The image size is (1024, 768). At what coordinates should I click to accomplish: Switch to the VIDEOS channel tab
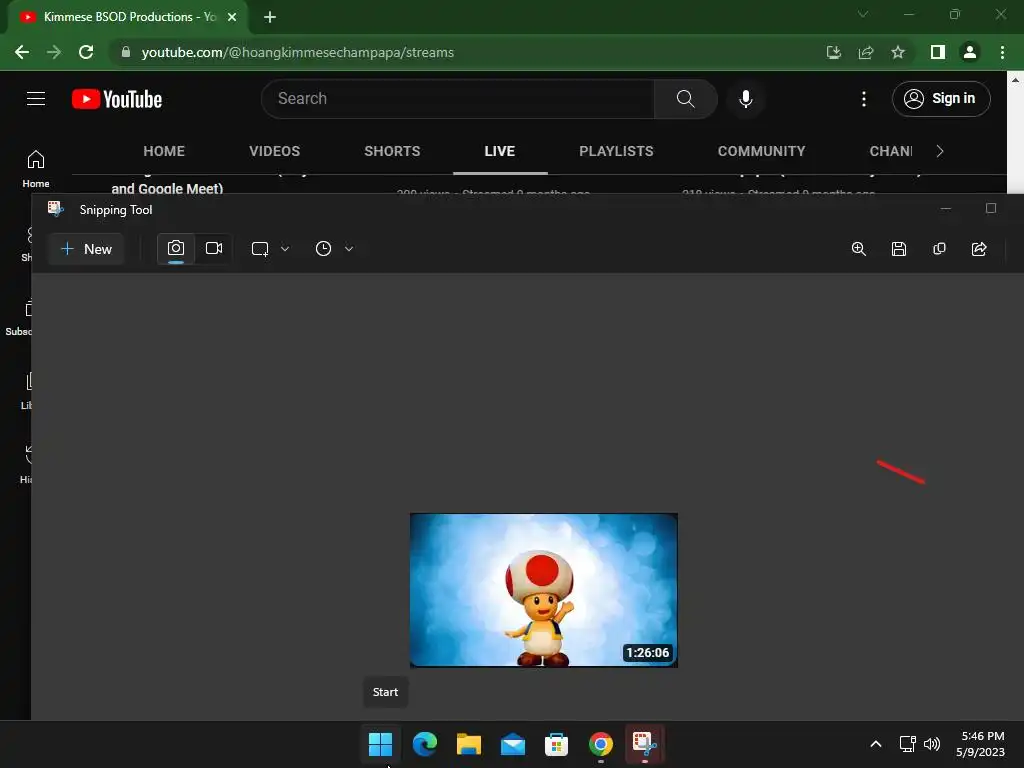click(x=274, y=151)
